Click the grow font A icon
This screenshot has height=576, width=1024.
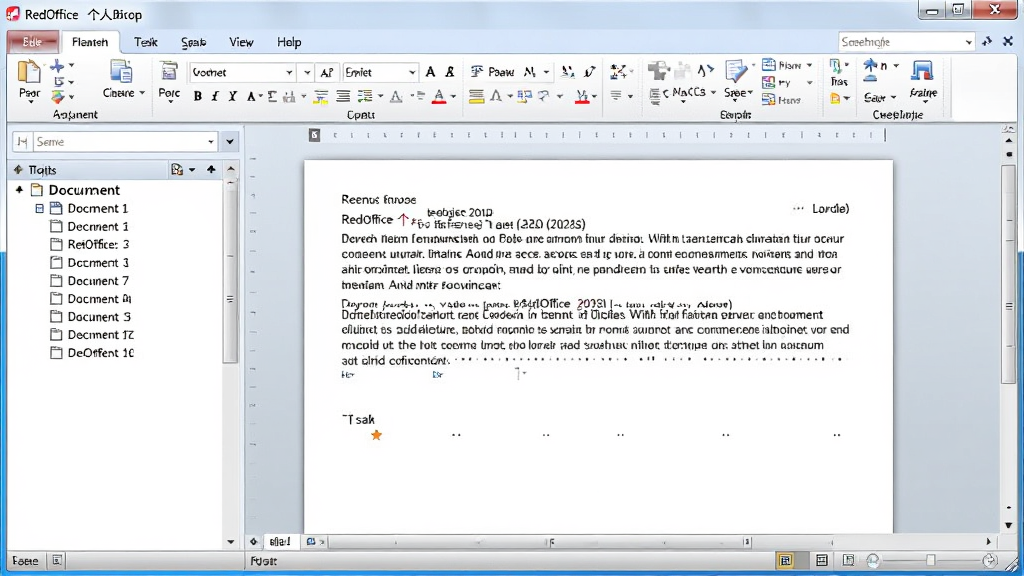[430, 72]
